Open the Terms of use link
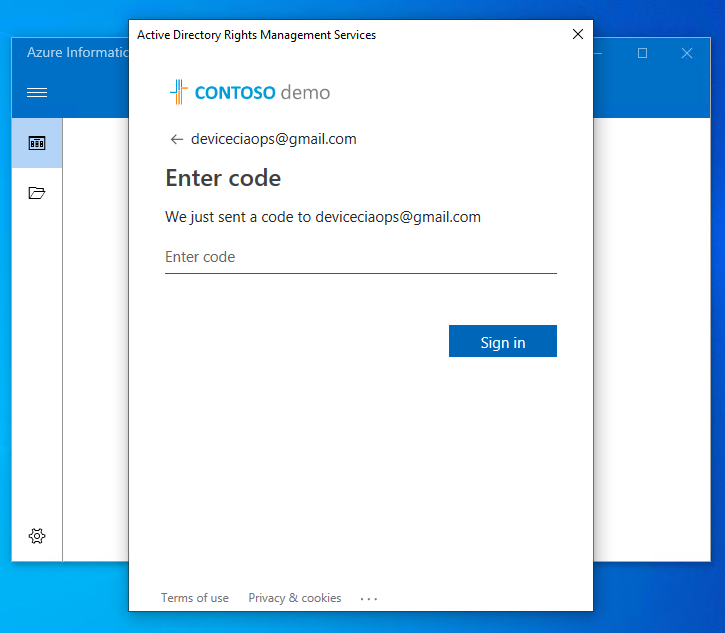The width and height of the screenshot is (725, 633). [x=195, y=598]
